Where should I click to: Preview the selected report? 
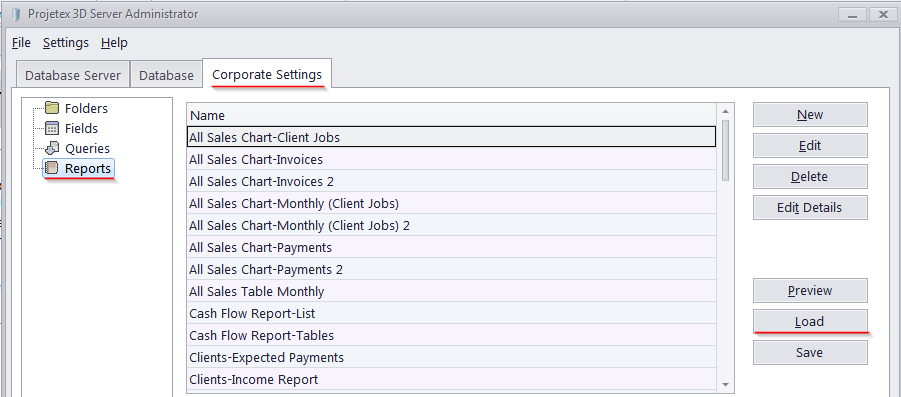(810, 291)
